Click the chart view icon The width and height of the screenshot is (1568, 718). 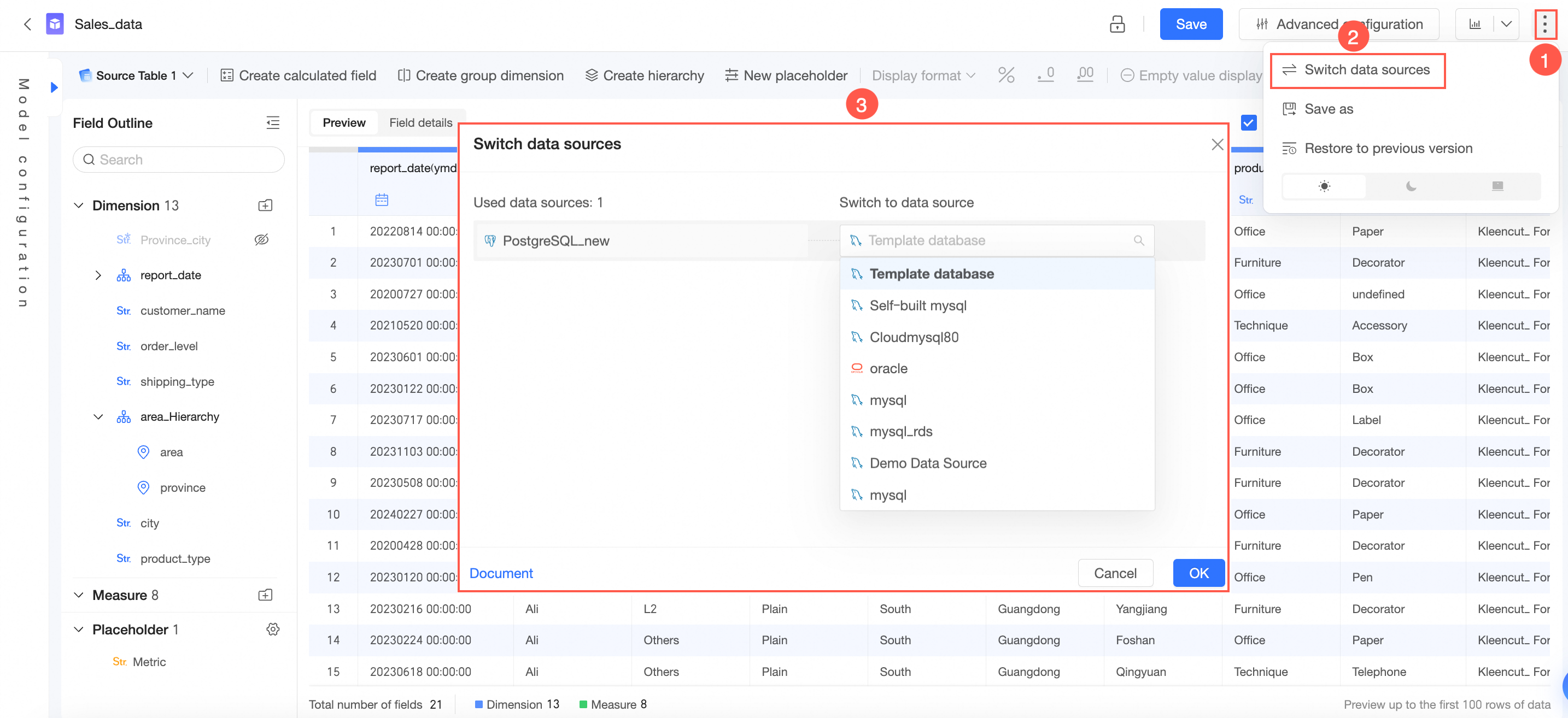[1475, 25]
